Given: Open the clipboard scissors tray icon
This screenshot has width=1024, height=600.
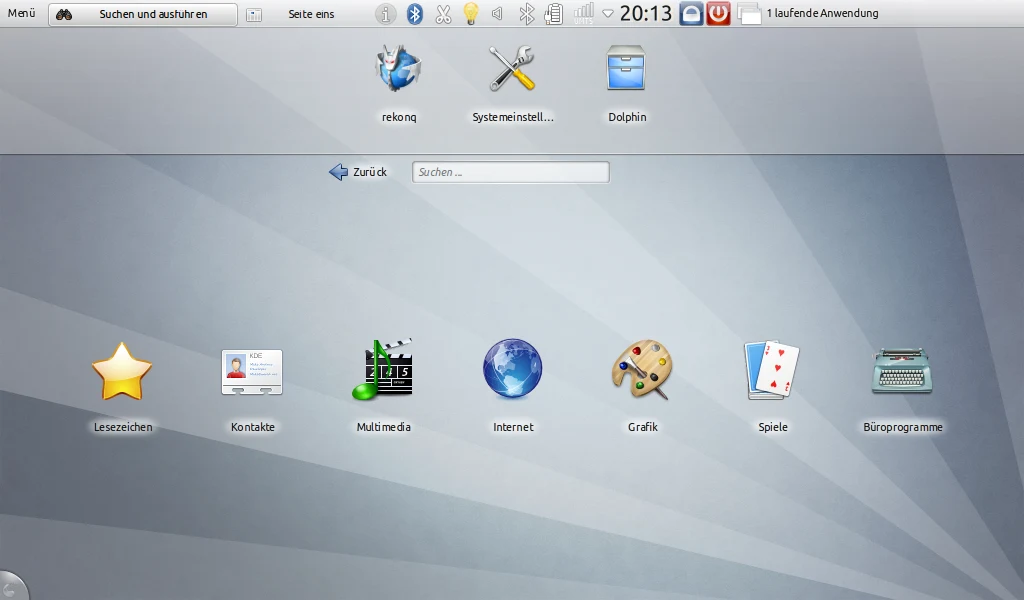Looking at the screenshot, I should 443,14.
